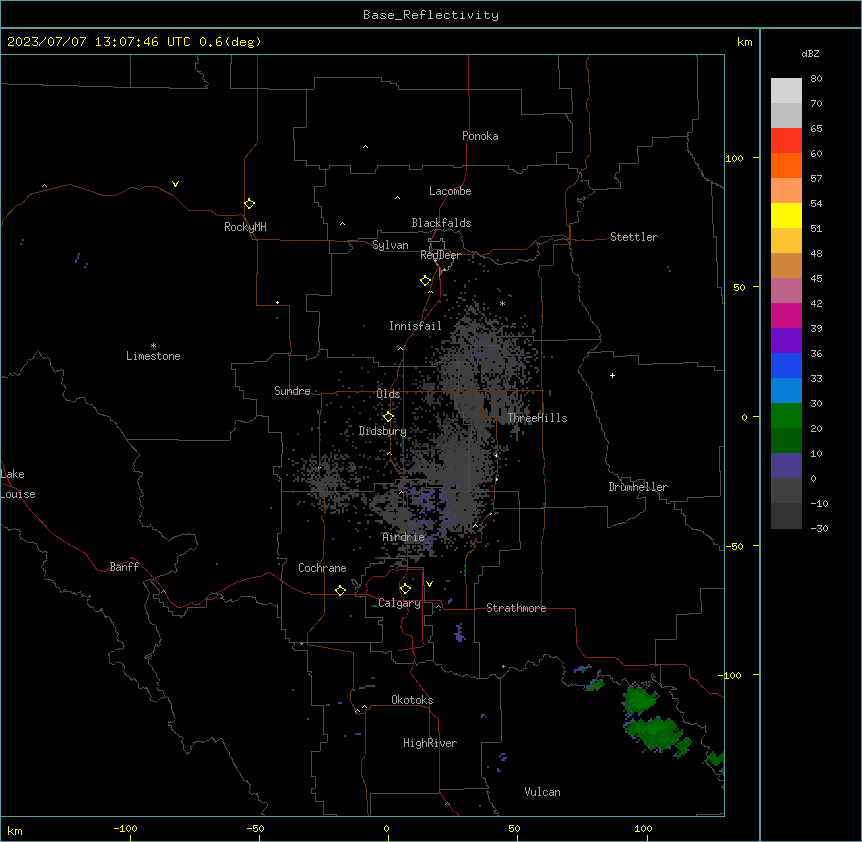Click the asterisk marker northeast of Innisfail
The image size is (862, 842).
click(502, 303)
